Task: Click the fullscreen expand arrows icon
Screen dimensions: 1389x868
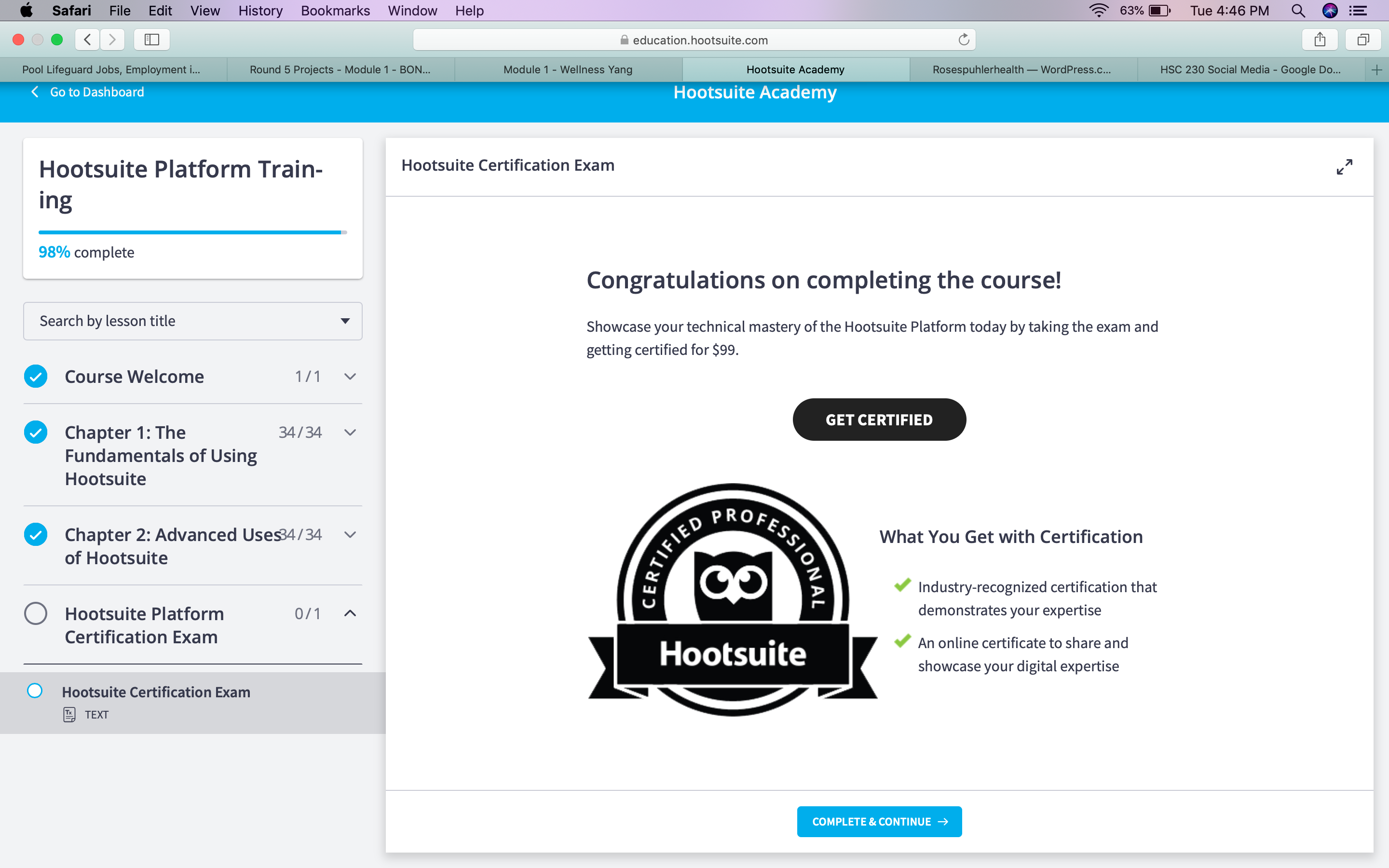Action: tap(1344, 166)
